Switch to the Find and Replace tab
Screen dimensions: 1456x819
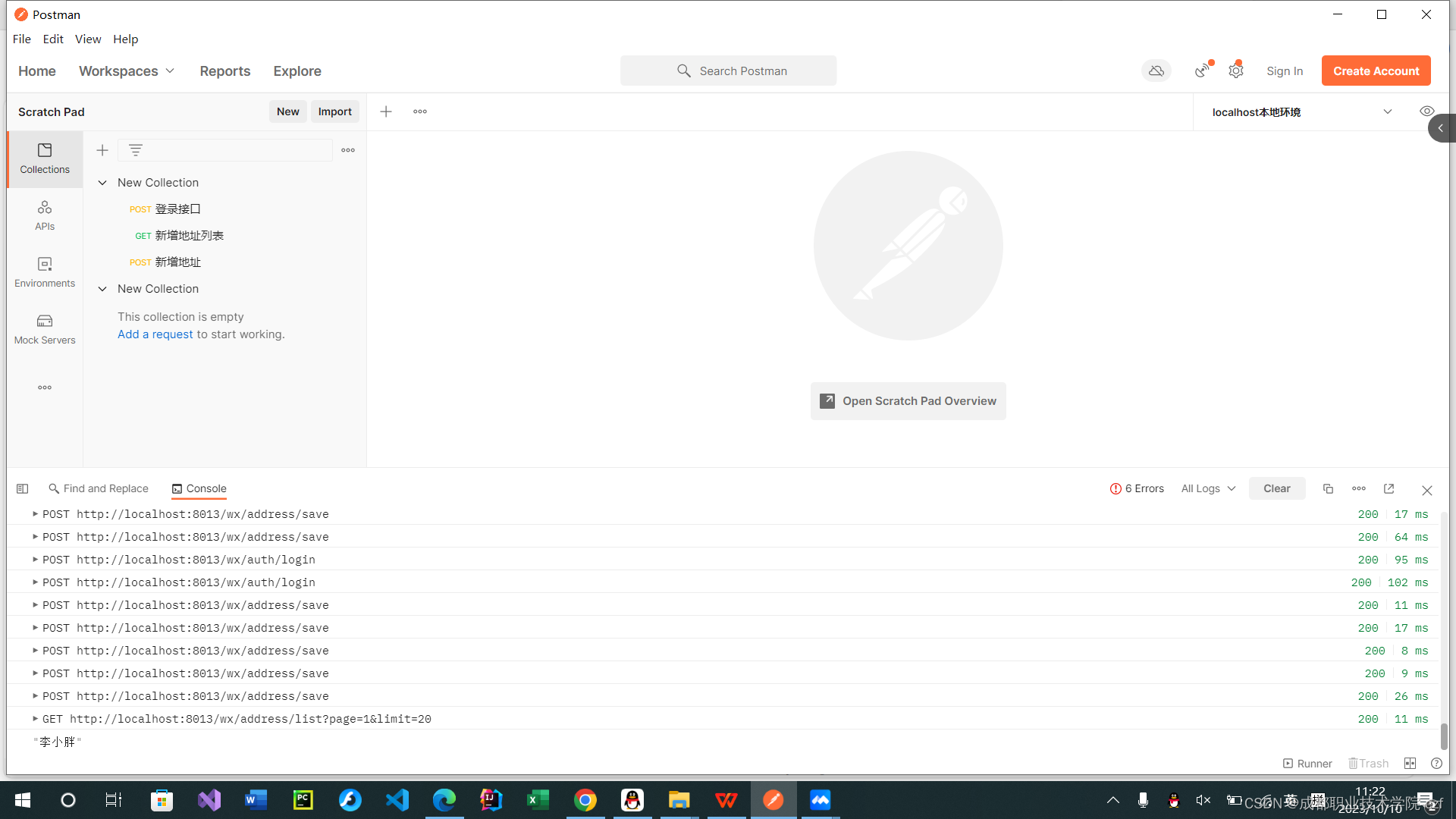pyautogui.click(x=99, y=489)
